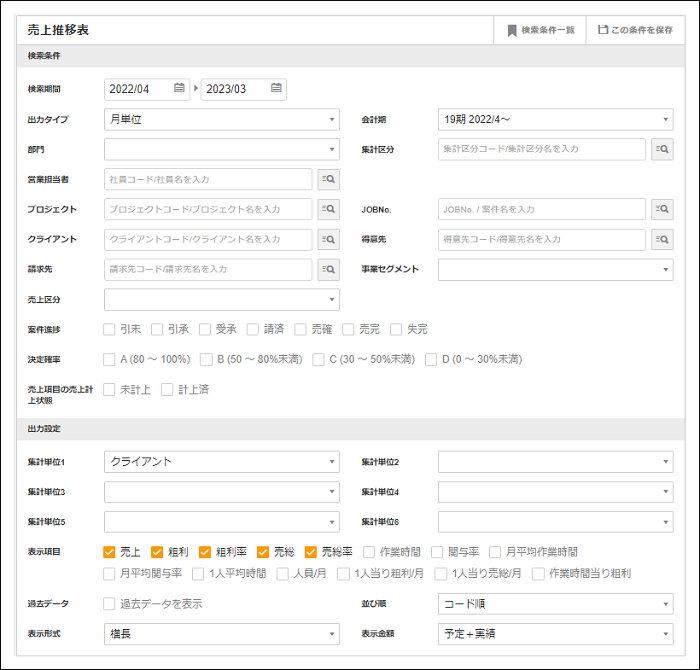Click search icon beside 集計区分 field
Image resolution: width=700 pixels, height=670 pixels.
pos(661,149)
